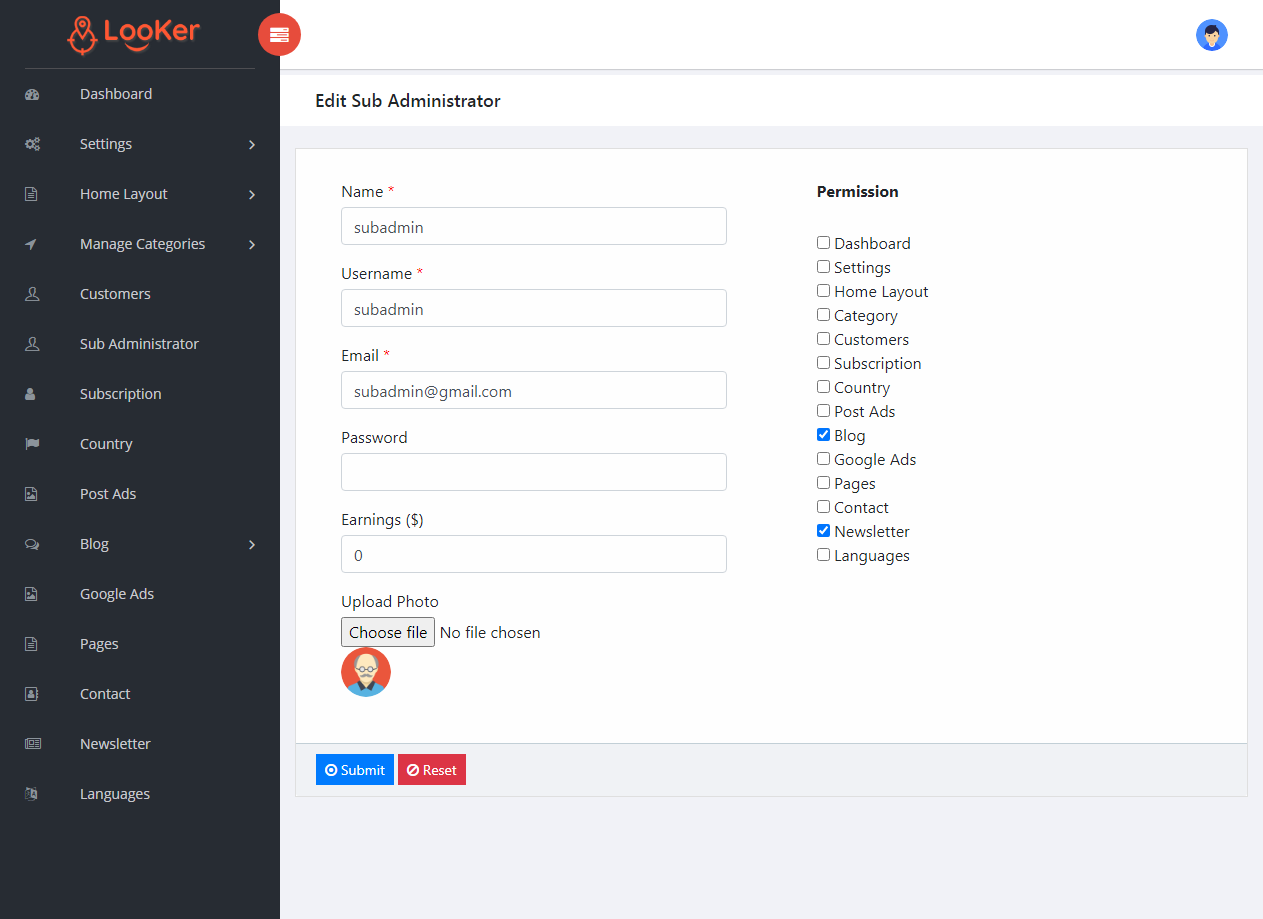Open Newsletter from the sidebar

[115, 744]
